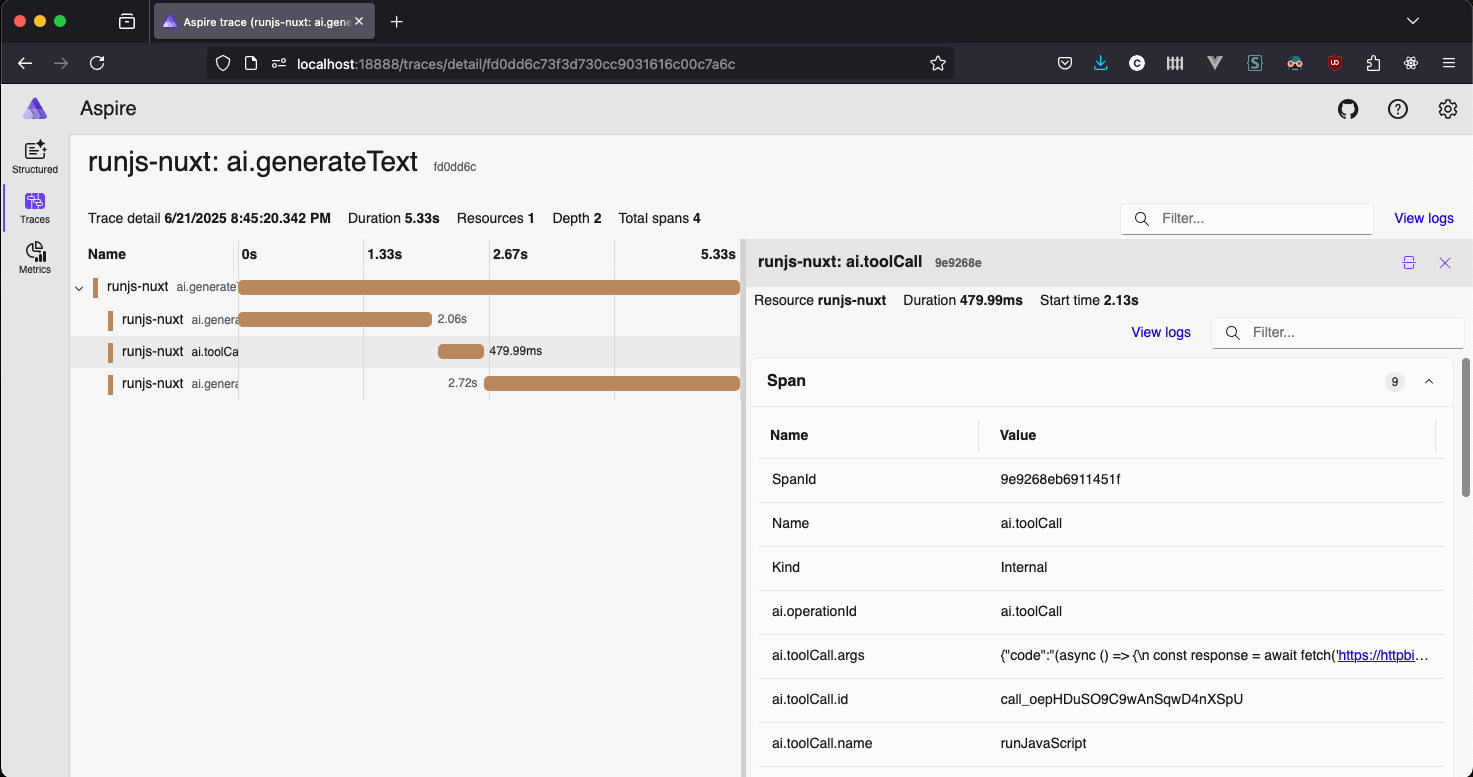Open the browser tab list dropdown
The width and height of the screenshot is (1473, 777).
pos(1412,21)
